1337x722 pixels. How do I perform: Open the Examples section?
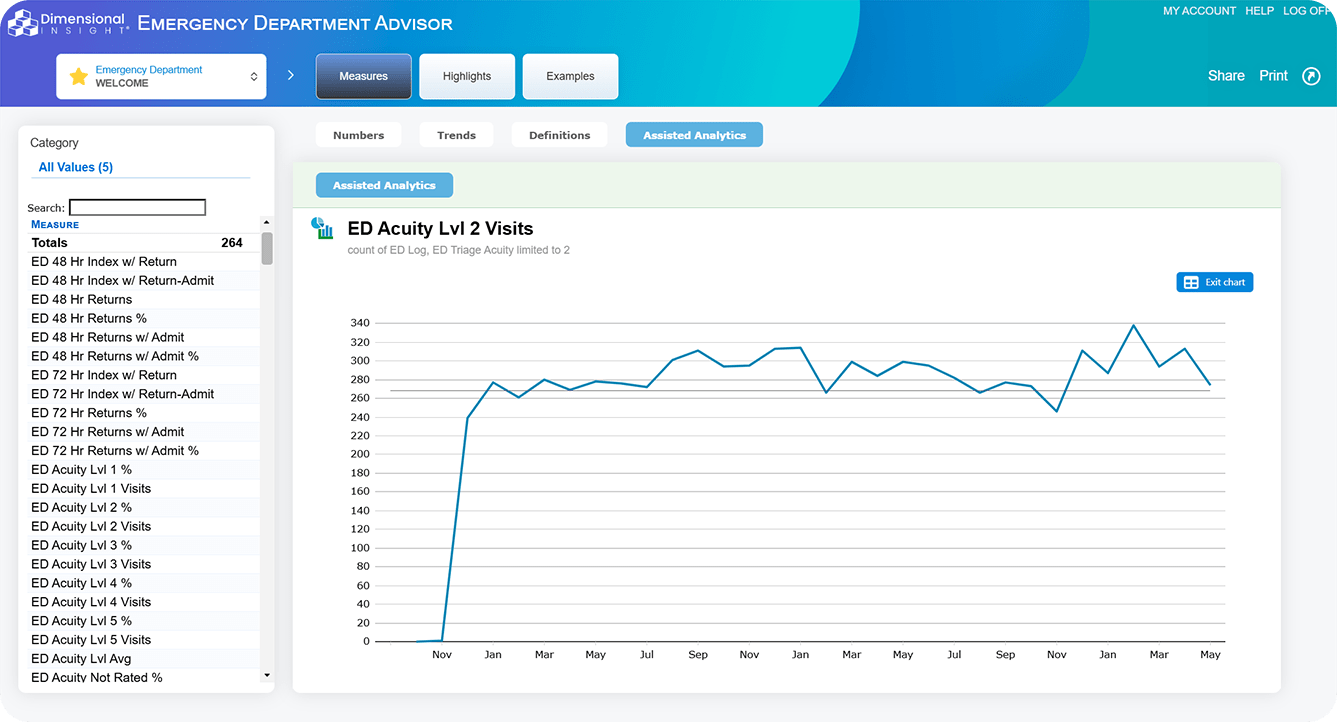point(570,77)
